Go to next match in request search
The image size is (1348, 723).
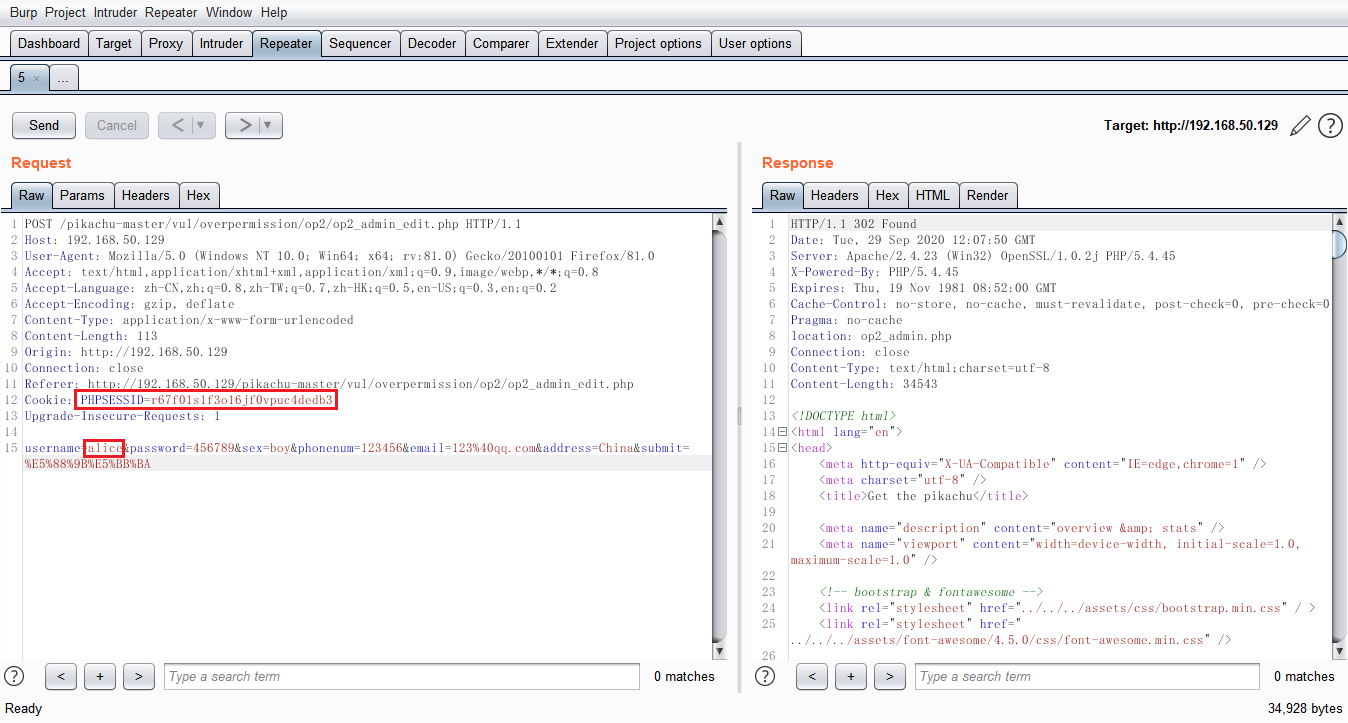(x=139, y=677)
